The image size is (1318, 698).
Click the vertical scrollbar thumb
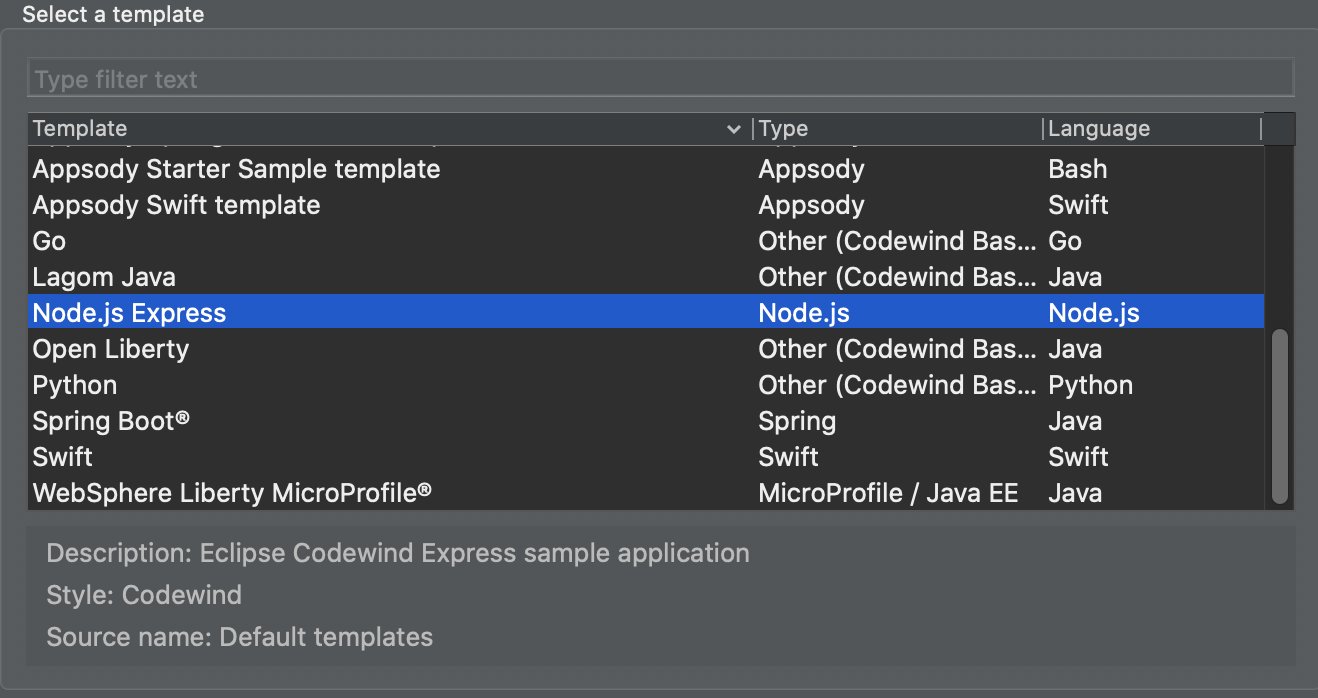(1279, 415)
